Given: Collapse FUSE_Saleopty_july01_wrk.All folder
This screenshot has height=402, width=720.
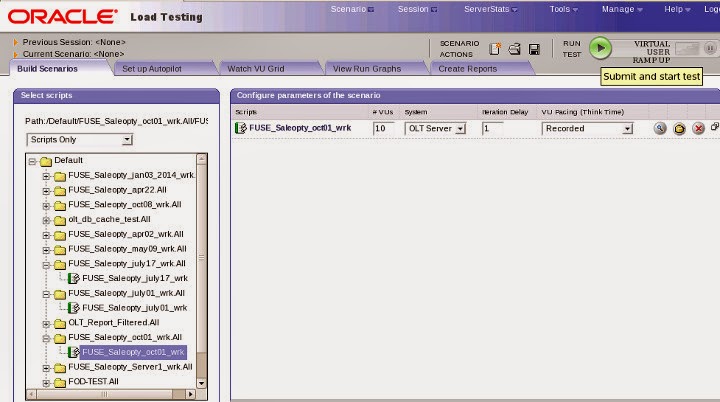Looking at the screenshot, I should coord(46,294).
